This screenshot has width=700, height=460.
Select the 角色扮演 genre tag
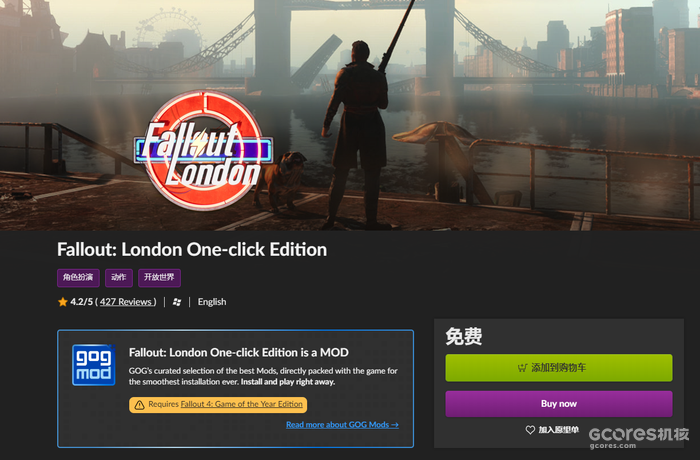[78, 278]
